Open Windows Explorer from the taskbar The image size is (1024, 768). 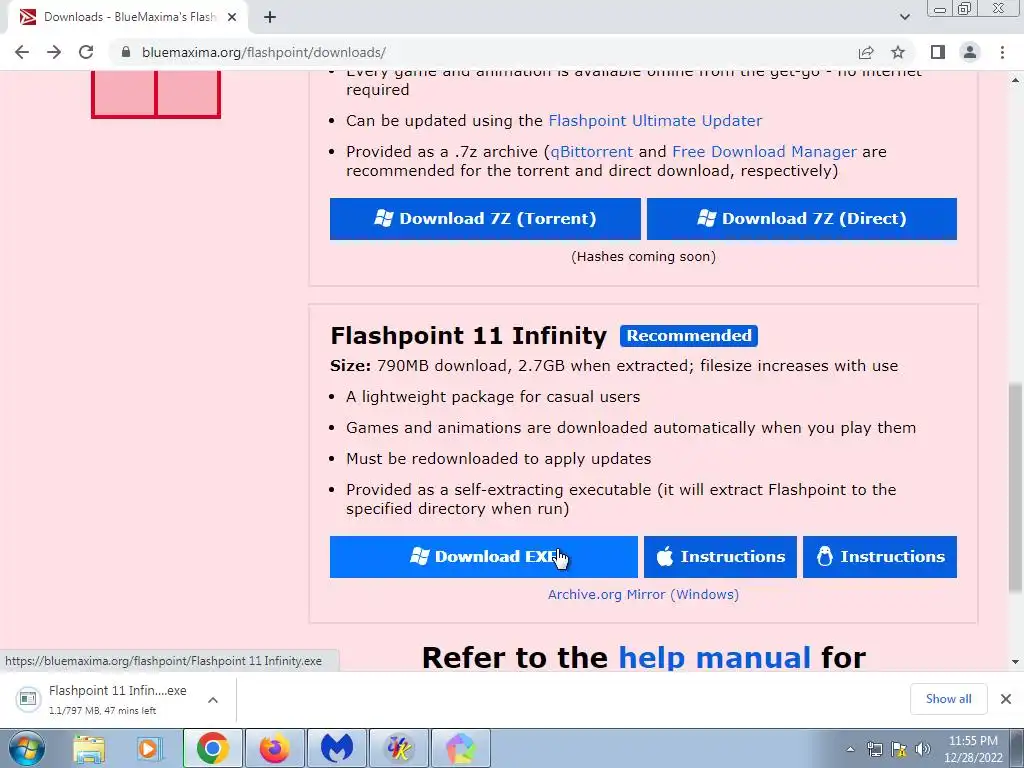click(x=89, y=748)
